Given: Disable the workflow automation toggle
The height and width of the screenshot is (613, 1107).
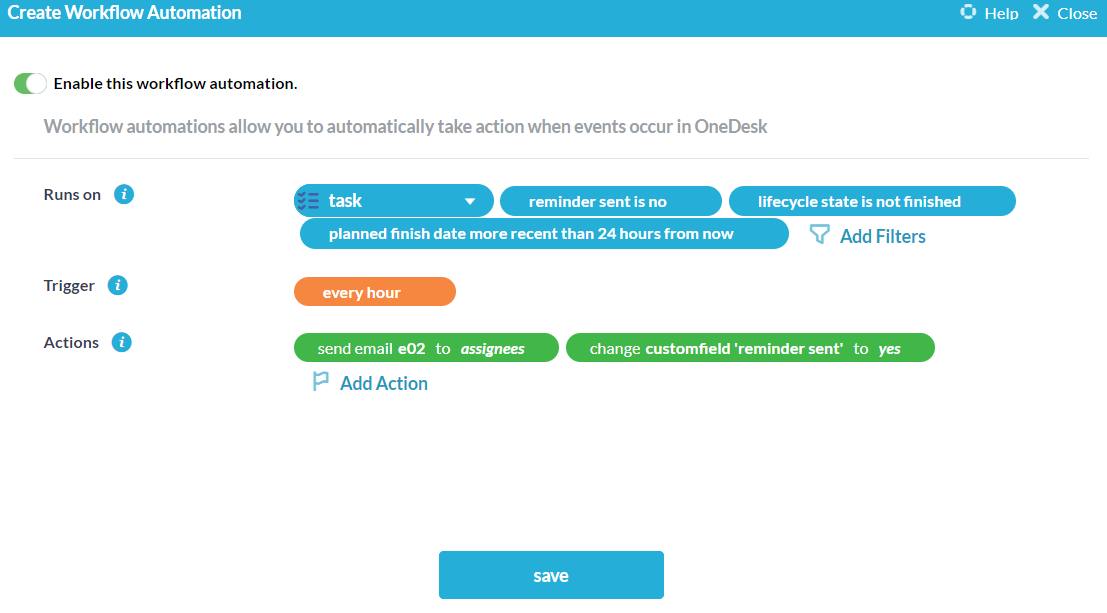Looking at the screenshot, I should click(30, 83).
